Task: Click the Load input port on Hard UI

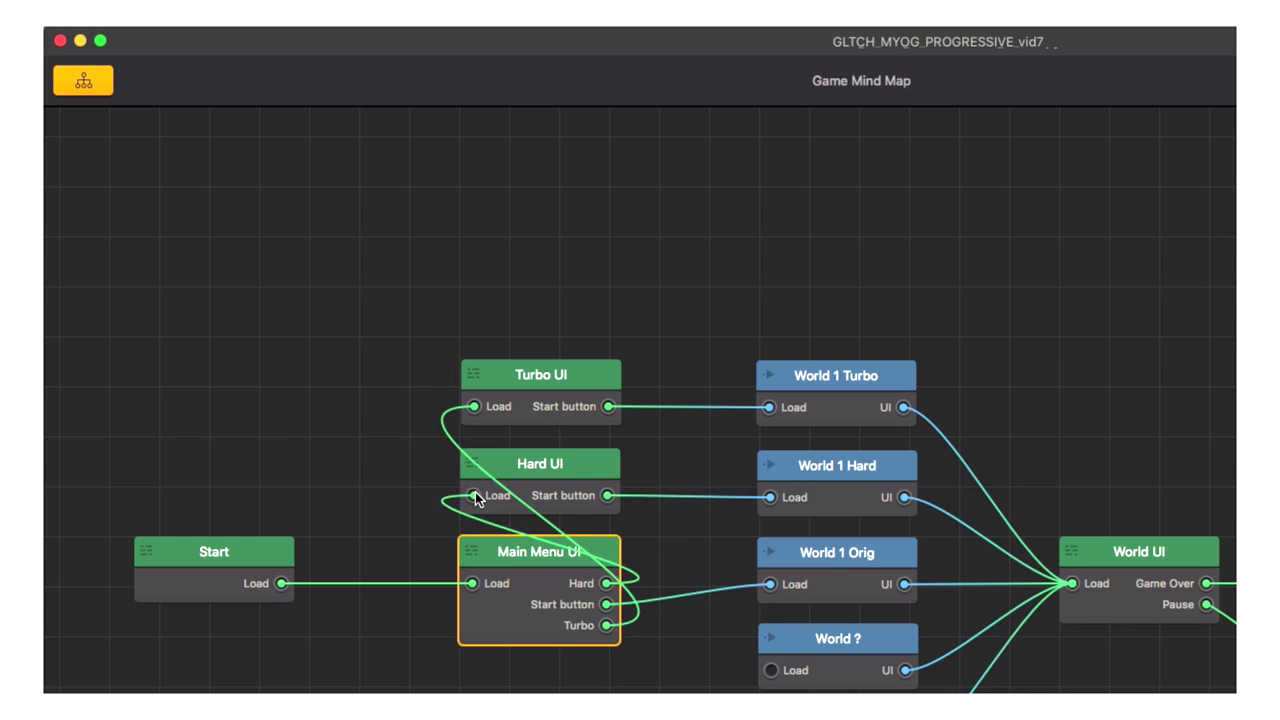Action: 474,496
